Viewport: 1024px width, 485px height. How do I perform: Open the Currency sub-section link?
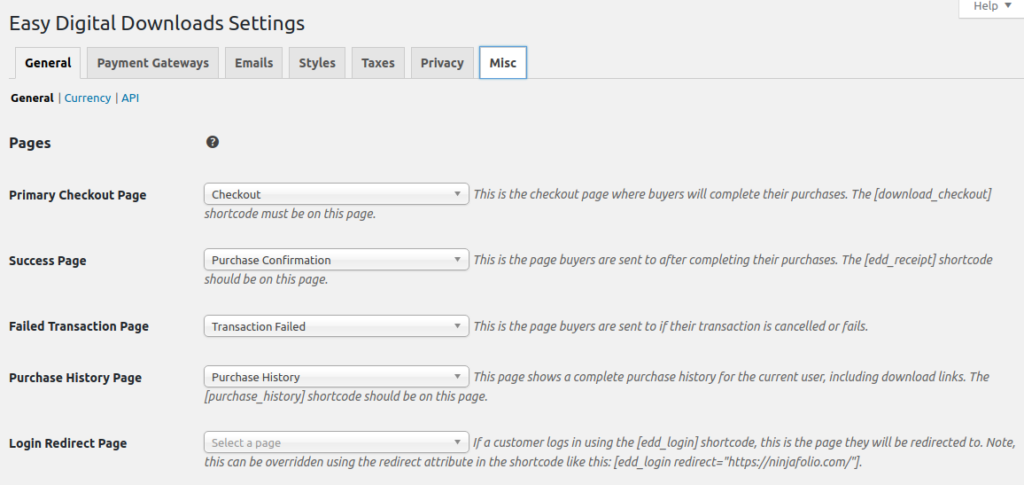[87, 98]
